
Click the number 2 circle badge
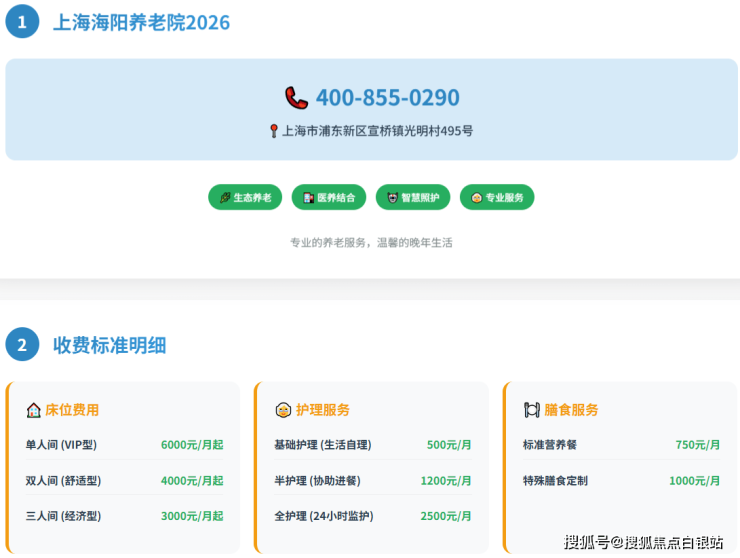click(22, 345)
